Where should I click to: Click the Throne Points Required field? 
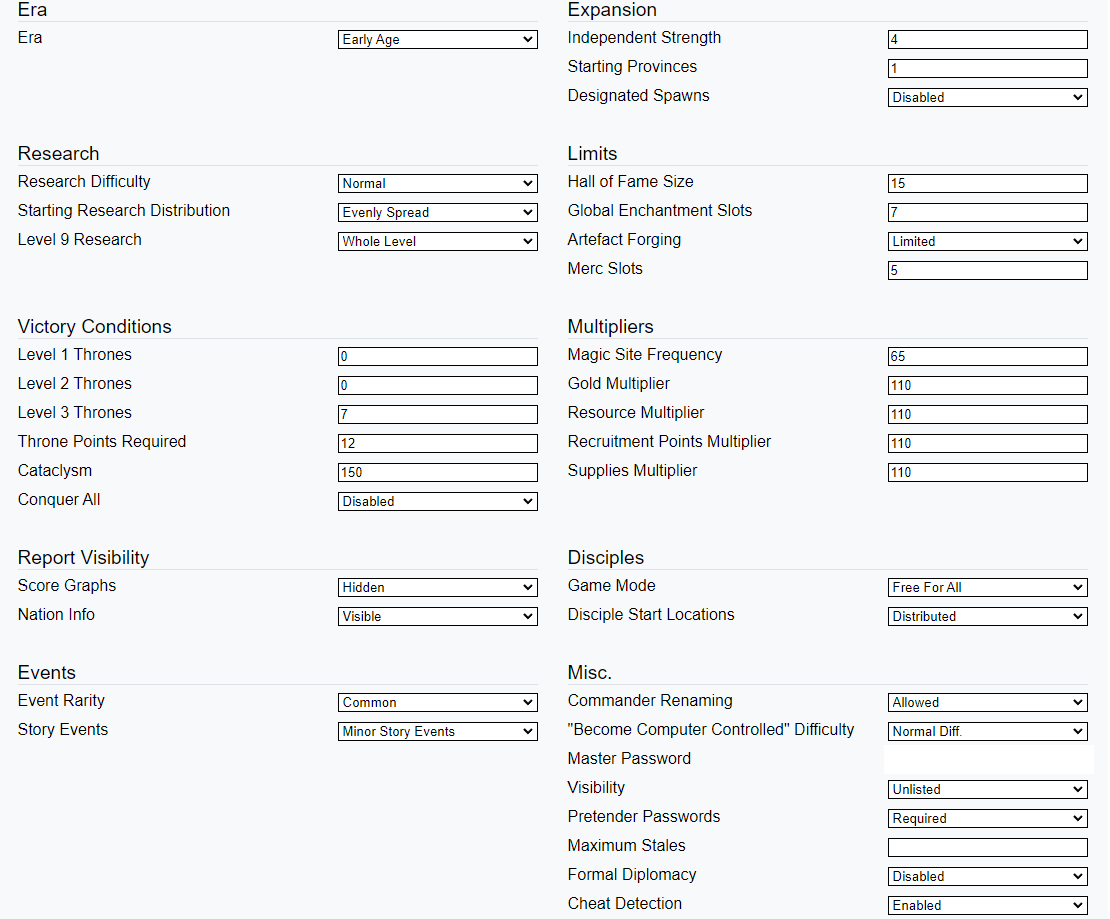pyautogui.click(x=437, y=443)
